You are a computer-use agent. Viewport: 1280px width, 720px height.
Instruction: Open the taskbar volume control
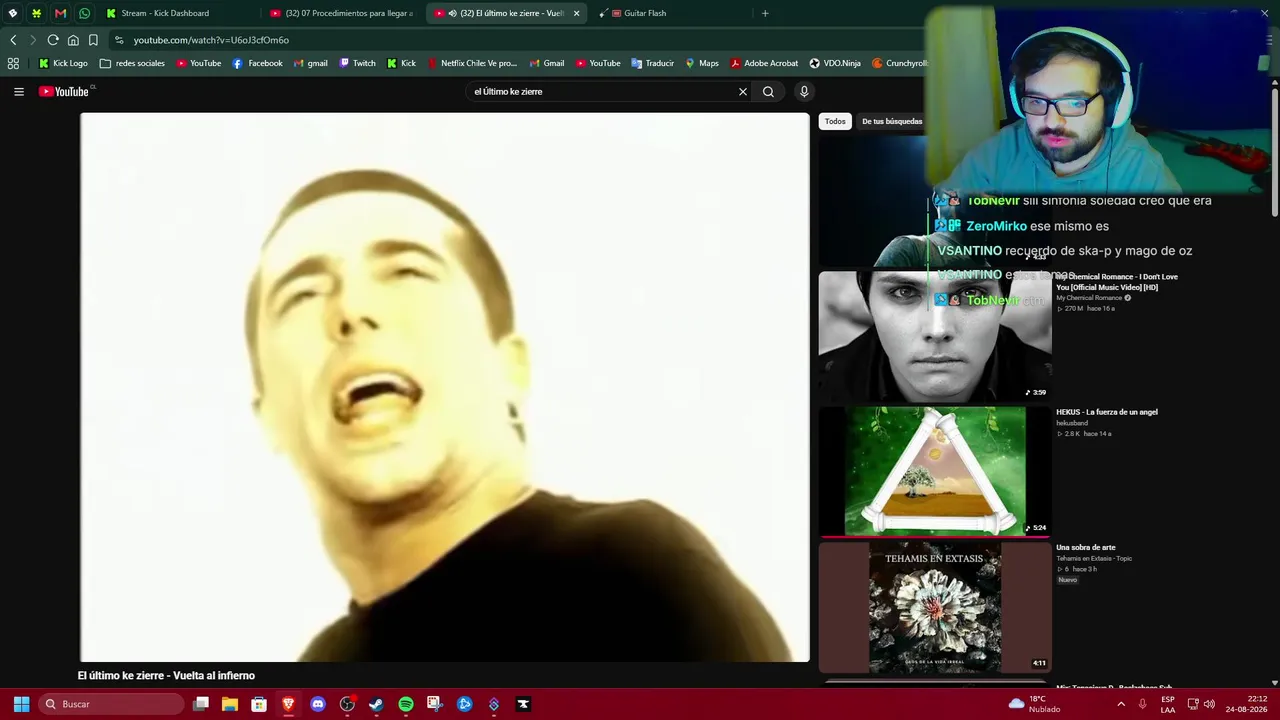[x=1209, y=704]
